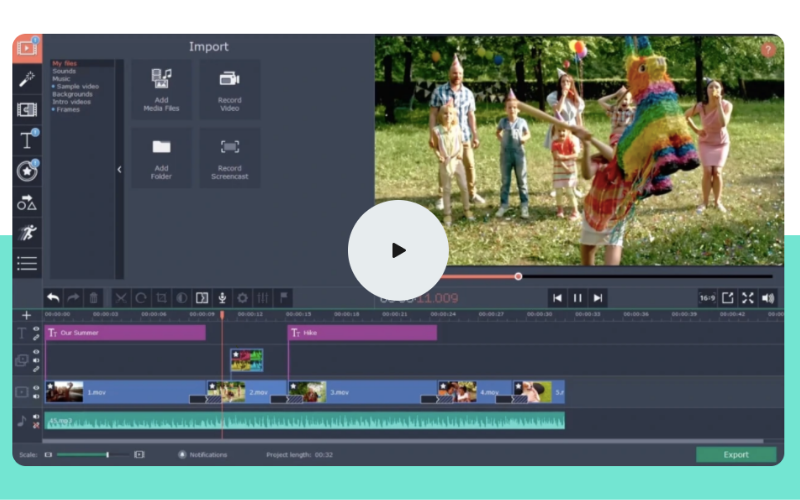
Task: Open Color adjustments half-circle tool
Action: coord(182,298)
